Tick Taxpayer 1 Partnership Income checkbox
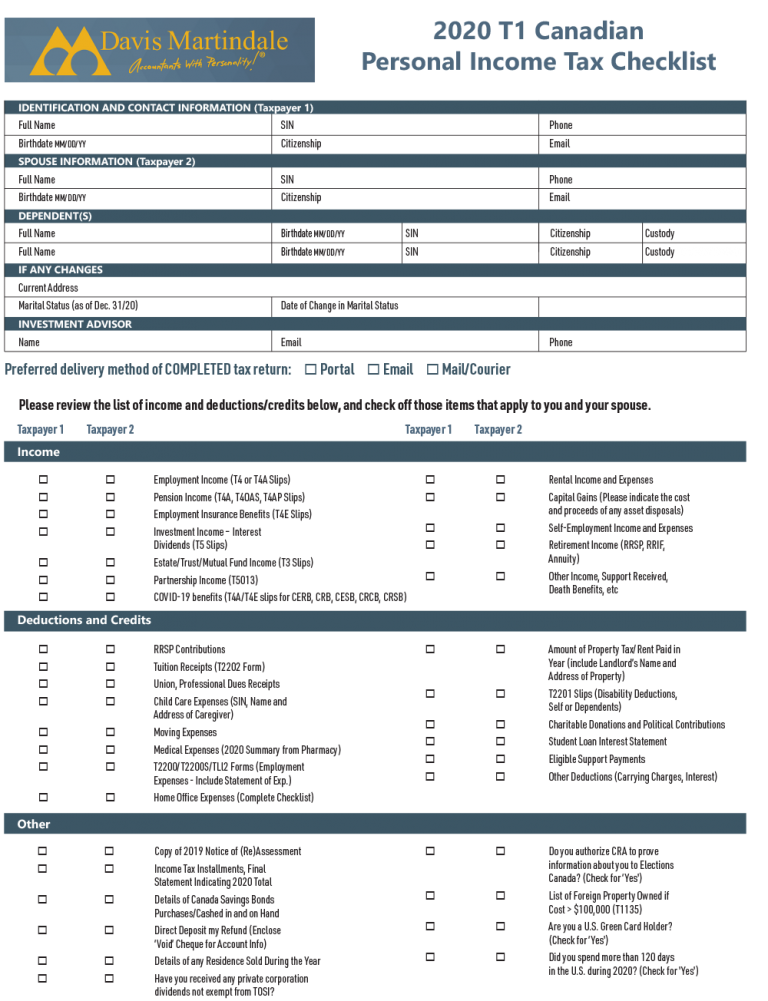768x1001 pixels. [43, 580]
